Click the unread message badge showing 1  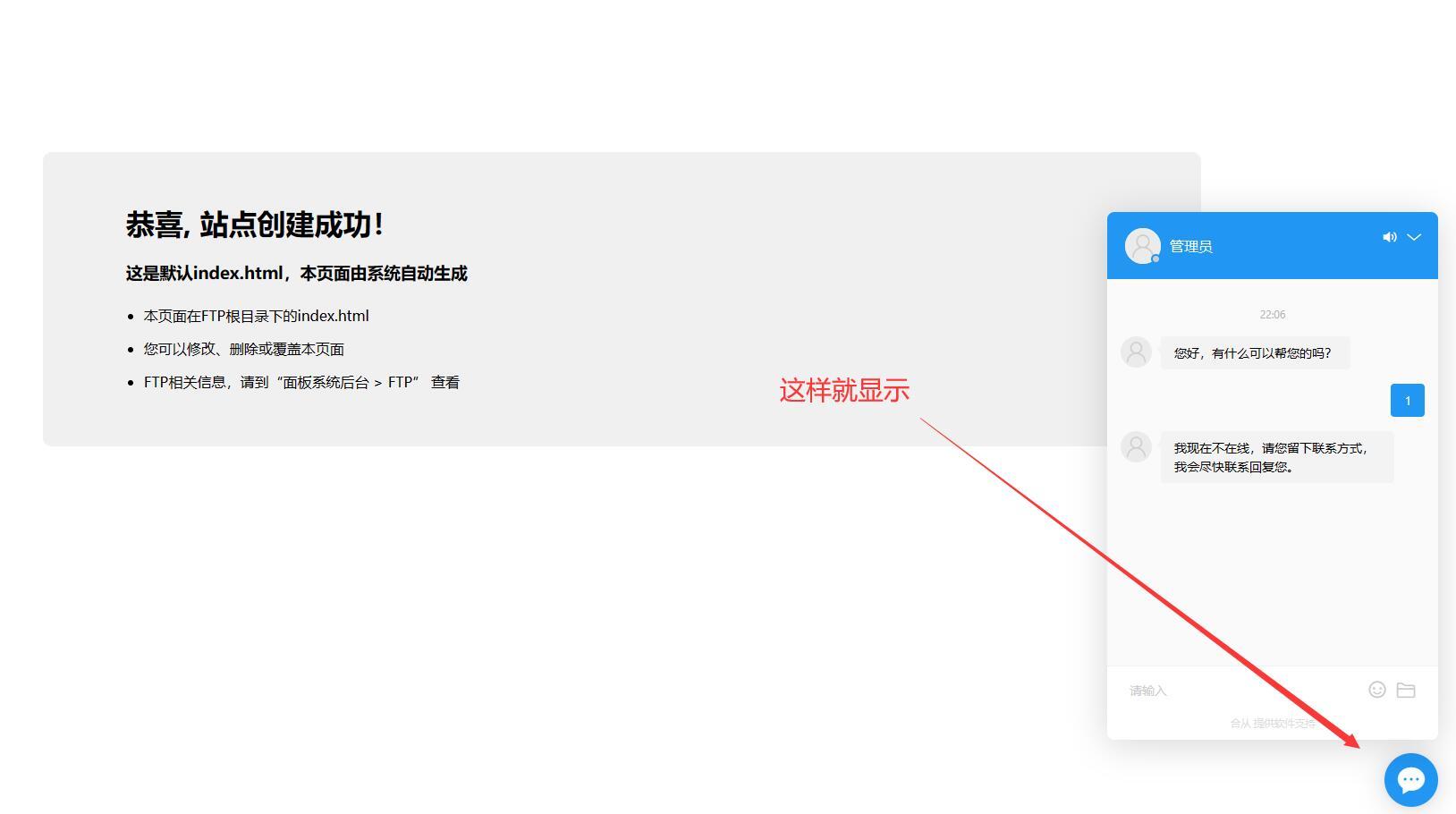pyautogui.click(x=1407, y=400)
